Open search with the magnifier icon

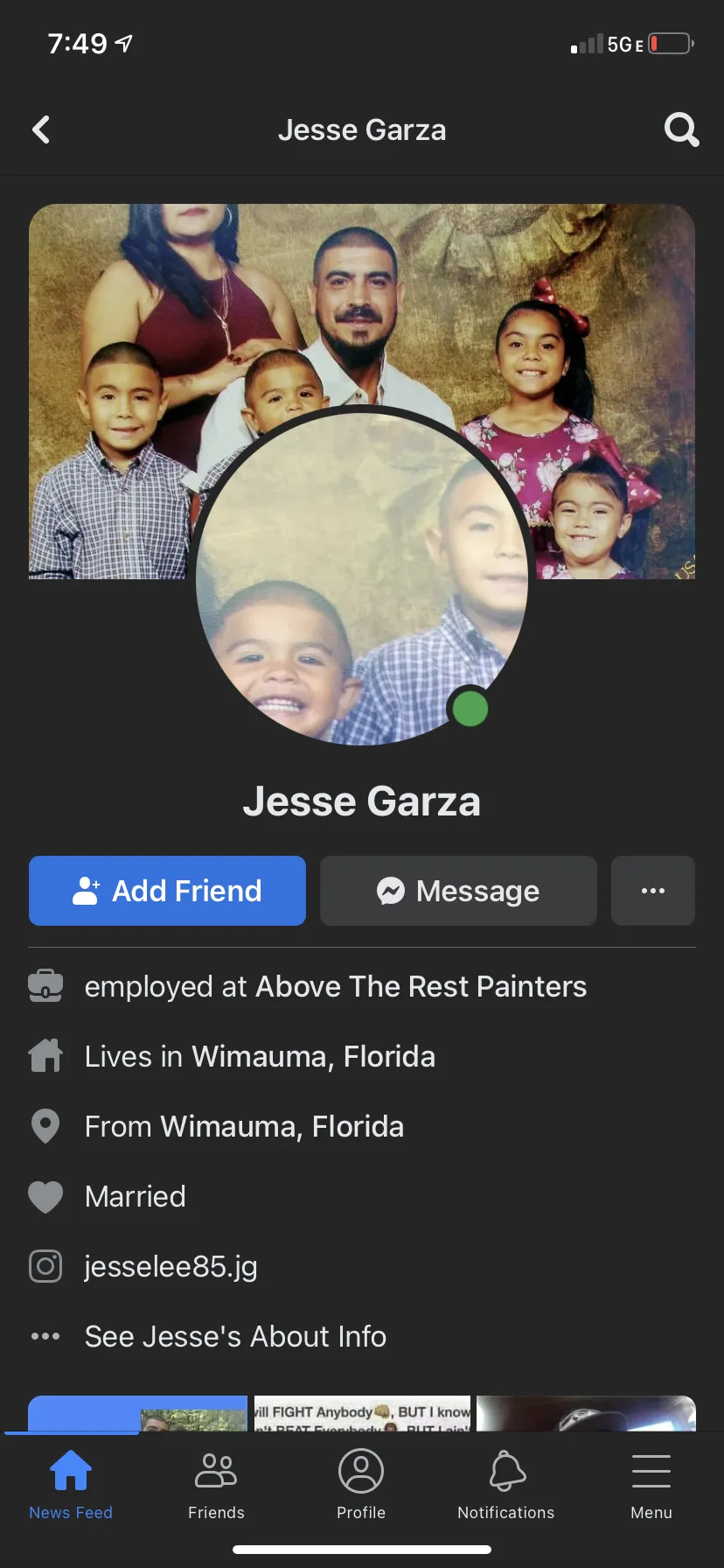(x=682, y=130)
